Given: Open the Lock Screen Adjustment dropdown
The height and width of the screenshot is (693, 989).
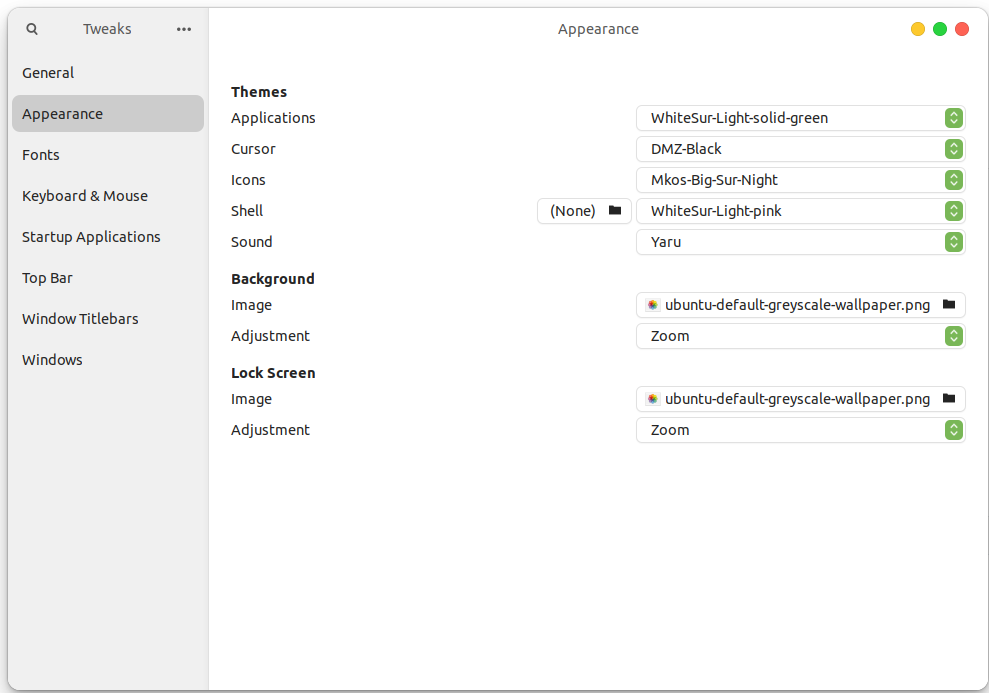Looking at the screenshot, I should (800, 429).
